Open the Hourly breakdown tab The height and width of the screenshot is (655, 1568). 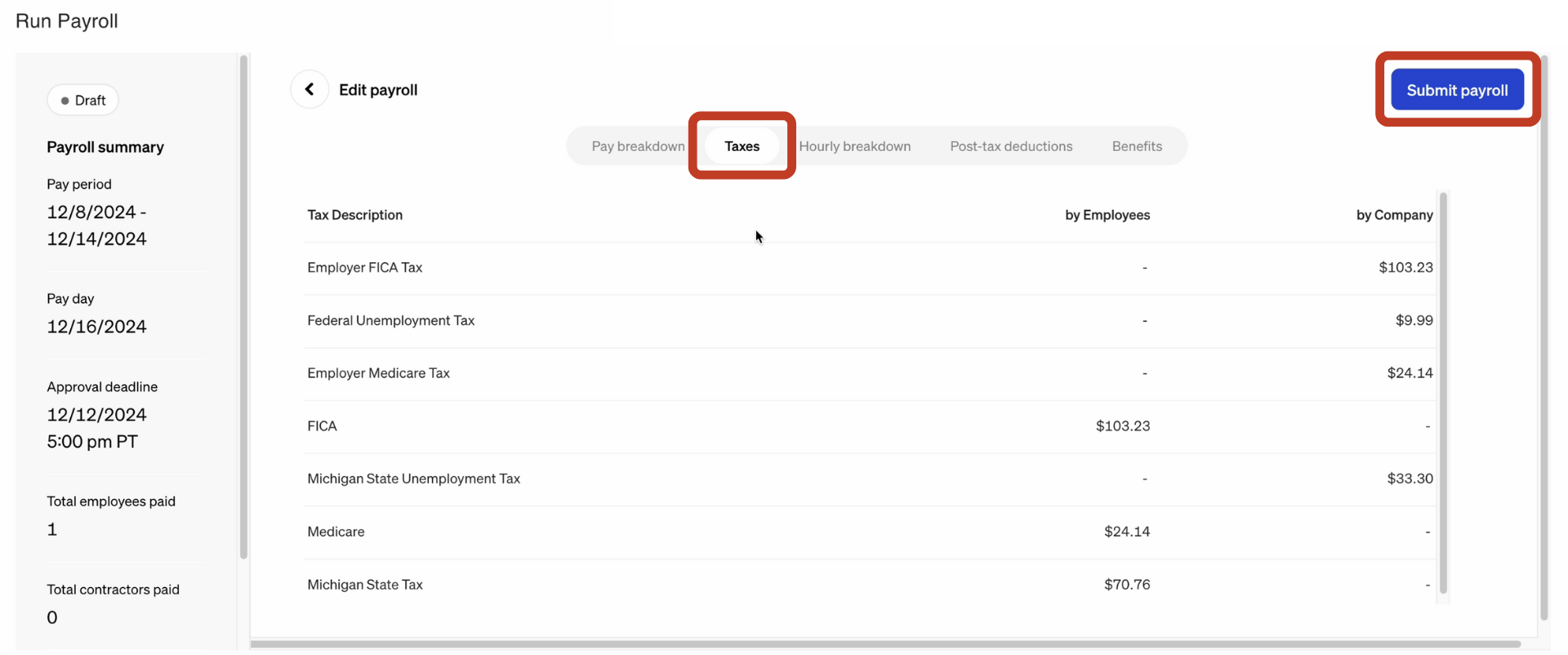click(854, 146)
